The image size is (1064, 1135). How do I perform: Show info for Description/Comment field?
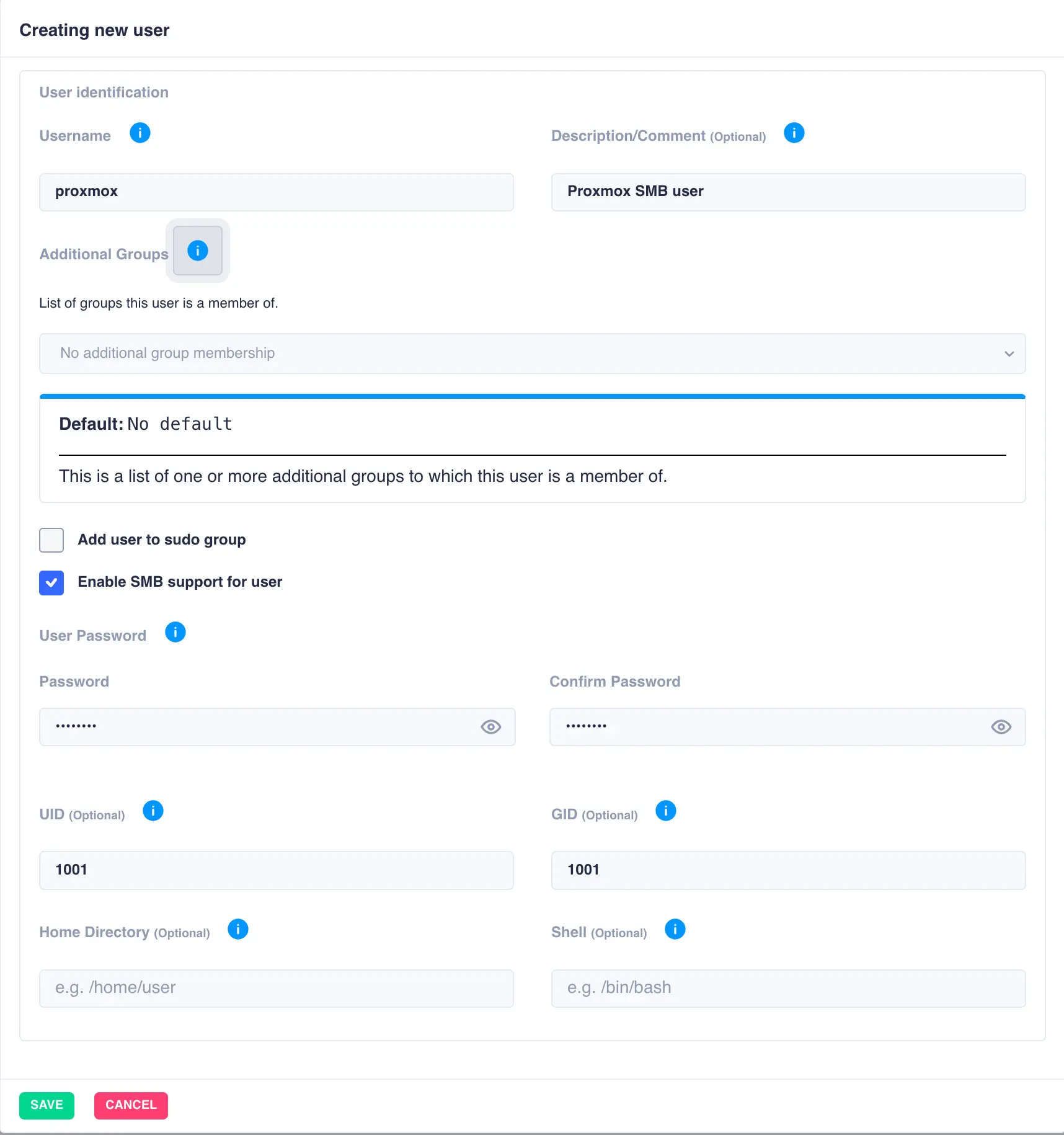(794, 133)
